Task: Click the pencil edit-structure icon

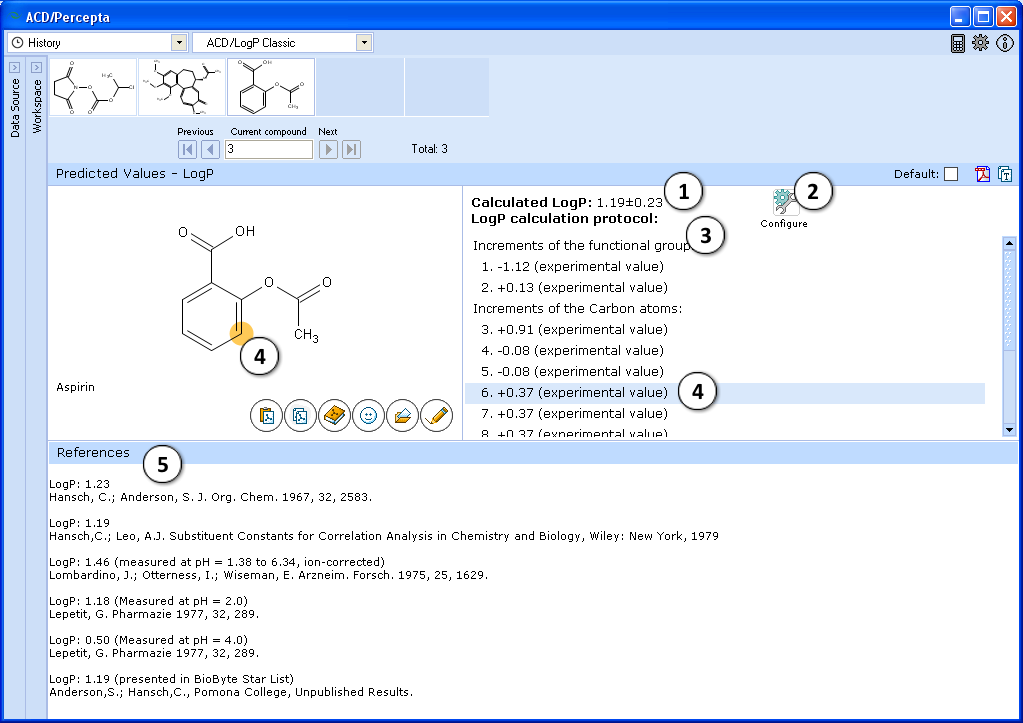Action: tap(436, 415)
